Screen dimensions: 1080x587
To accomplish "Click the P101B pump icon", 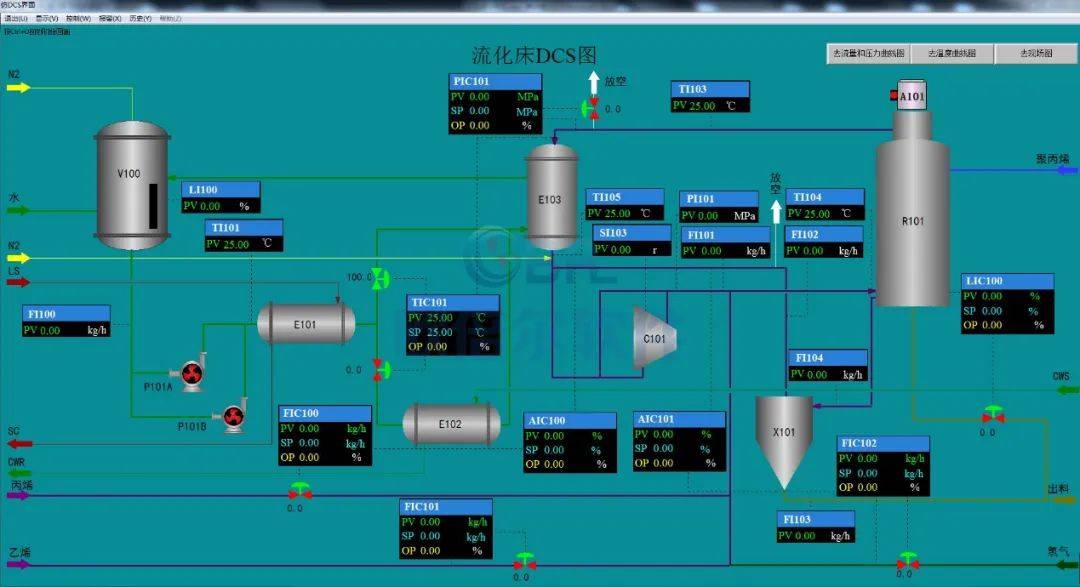I will click(x=233, y=414).
